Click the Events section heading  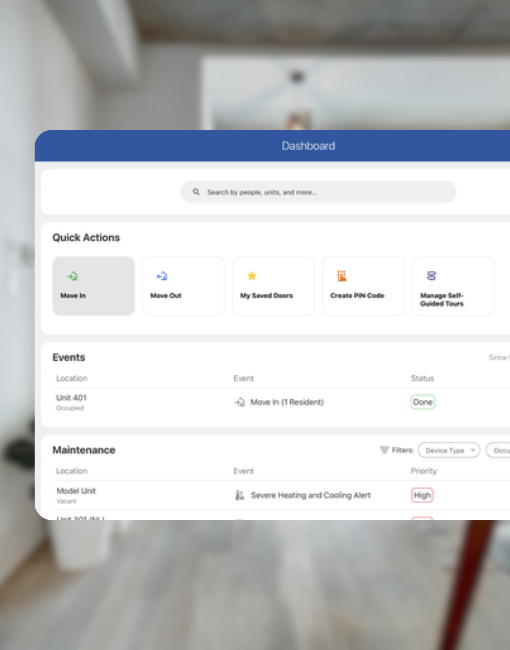pyautogui.click(x=69, y=357)
